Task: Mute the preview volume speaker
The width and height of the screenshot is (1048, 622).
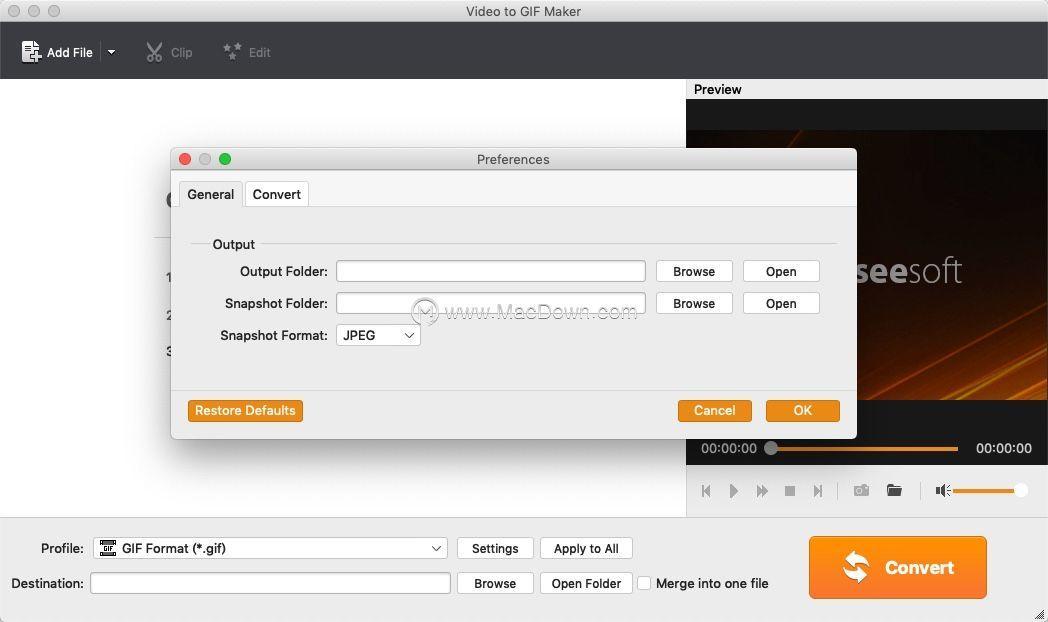Action: (x=943, y=491)
